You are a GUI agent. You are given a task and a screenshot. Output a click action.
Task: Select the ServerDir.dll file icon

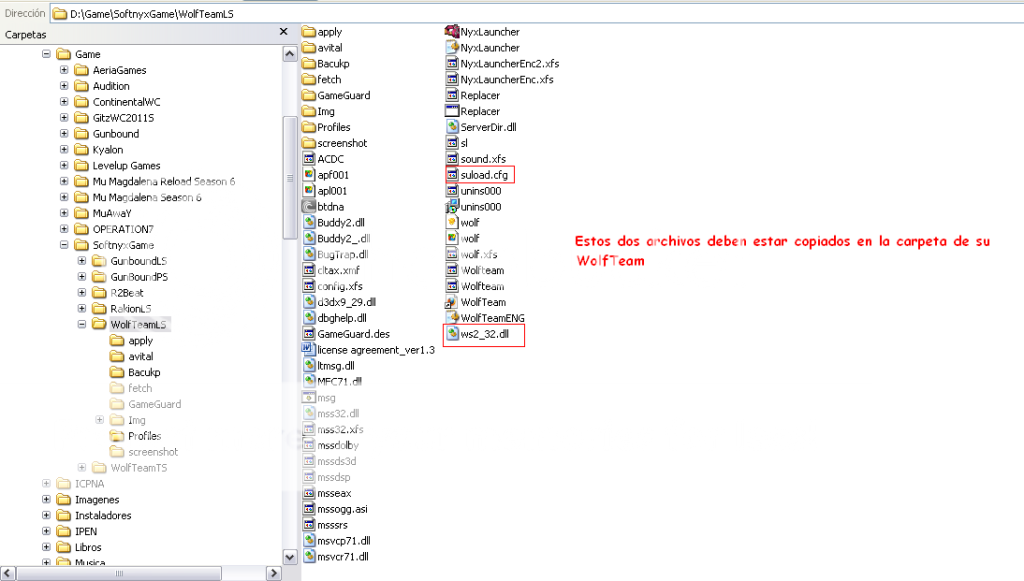(x=452, y=127)
